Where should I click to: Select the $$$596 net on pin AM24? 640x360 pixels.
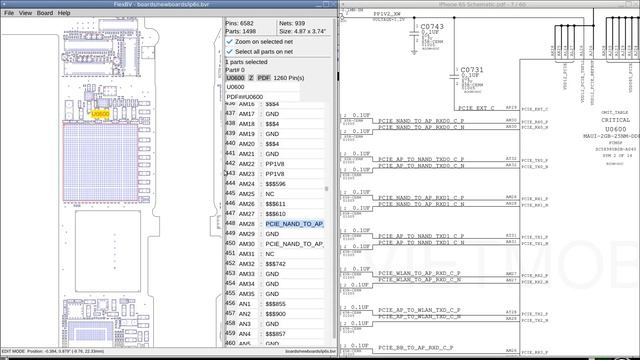pos(276,184)
